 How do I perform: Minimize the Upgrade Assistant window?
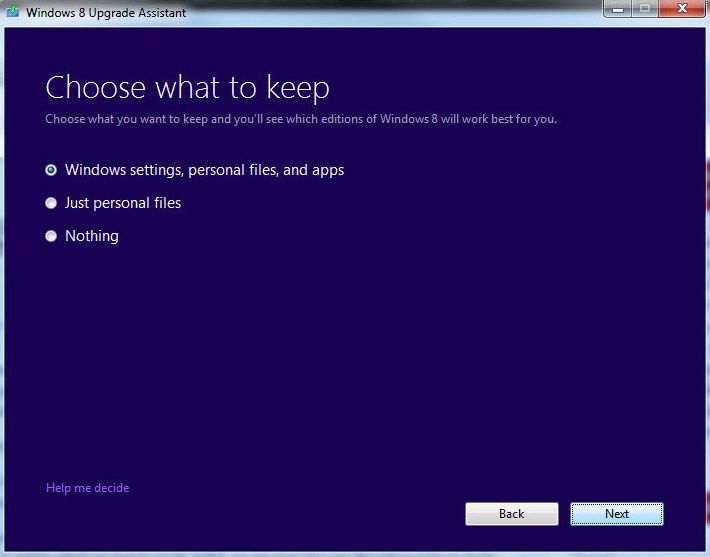tap(618, 9)
